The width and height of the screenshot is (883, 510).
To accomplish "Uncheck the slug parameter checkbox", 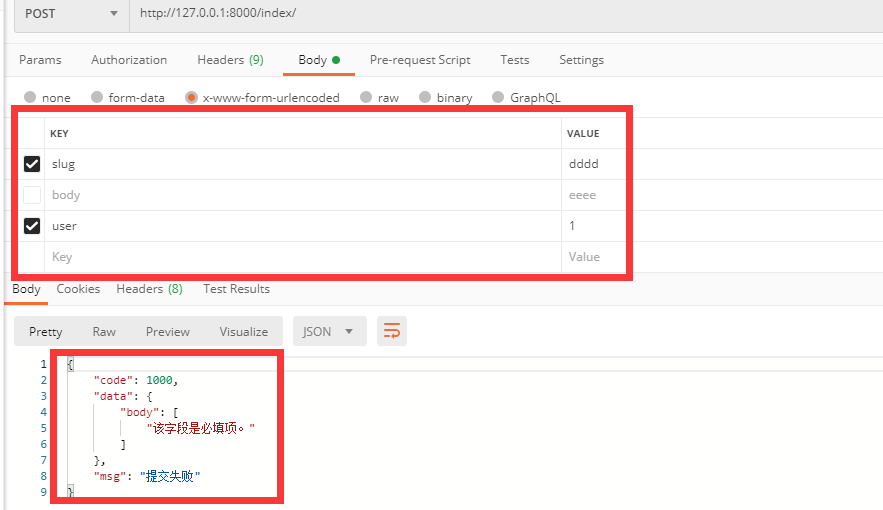I will (x=32, y=164).
